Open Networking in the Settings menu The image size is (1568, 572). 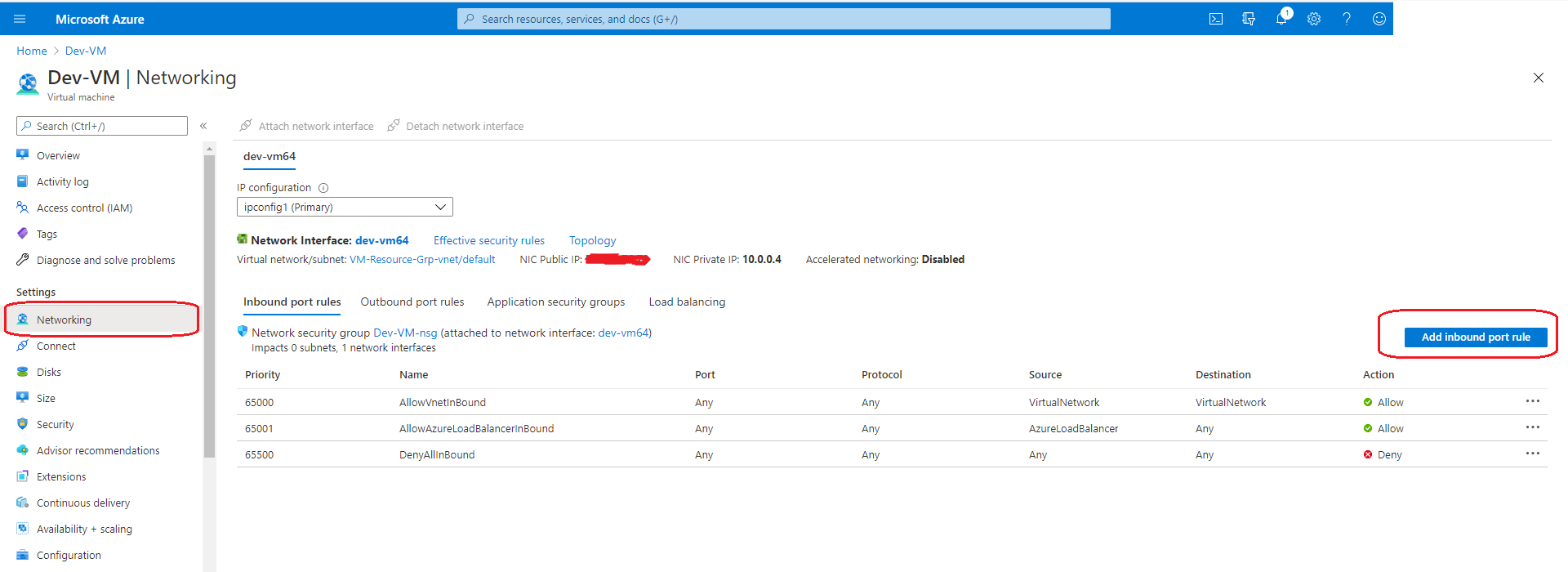click(102, 320)
